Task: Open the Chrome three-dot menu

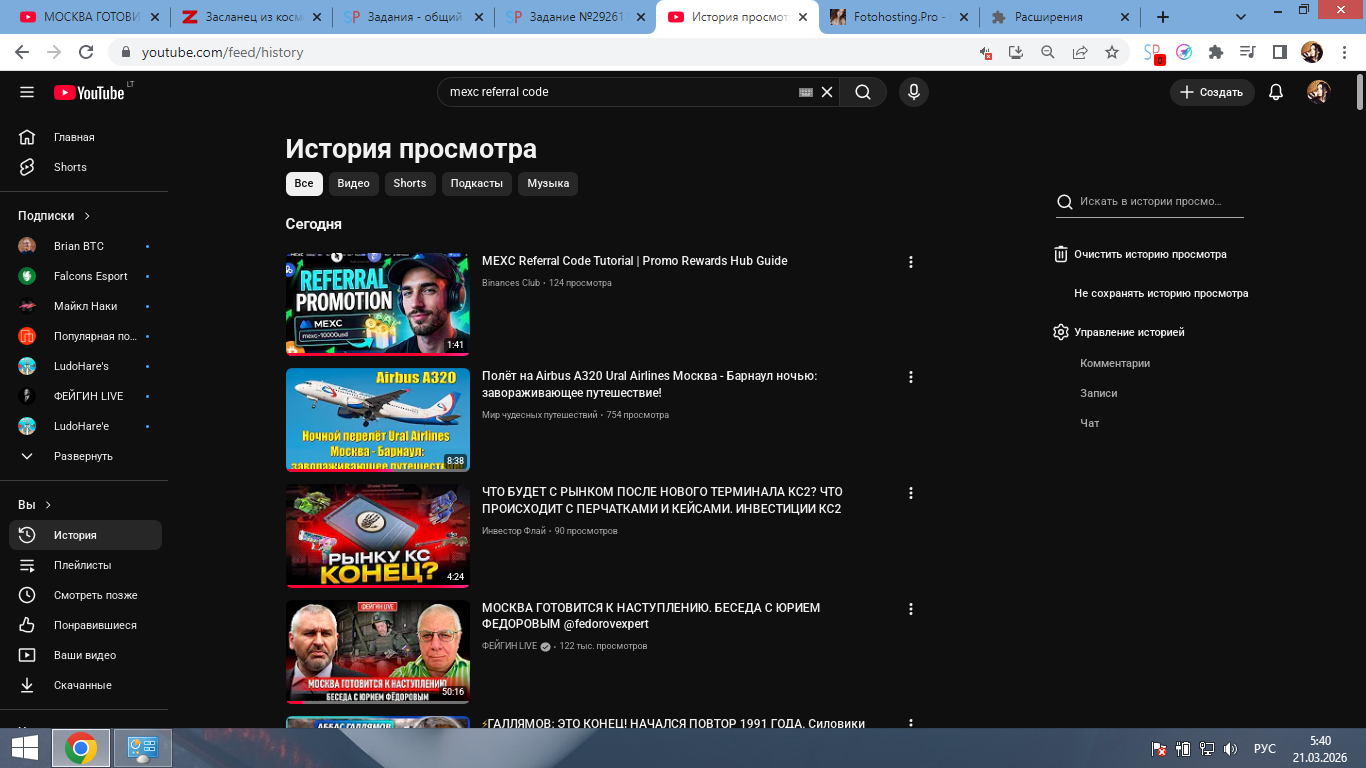Action: (1346, 52)
